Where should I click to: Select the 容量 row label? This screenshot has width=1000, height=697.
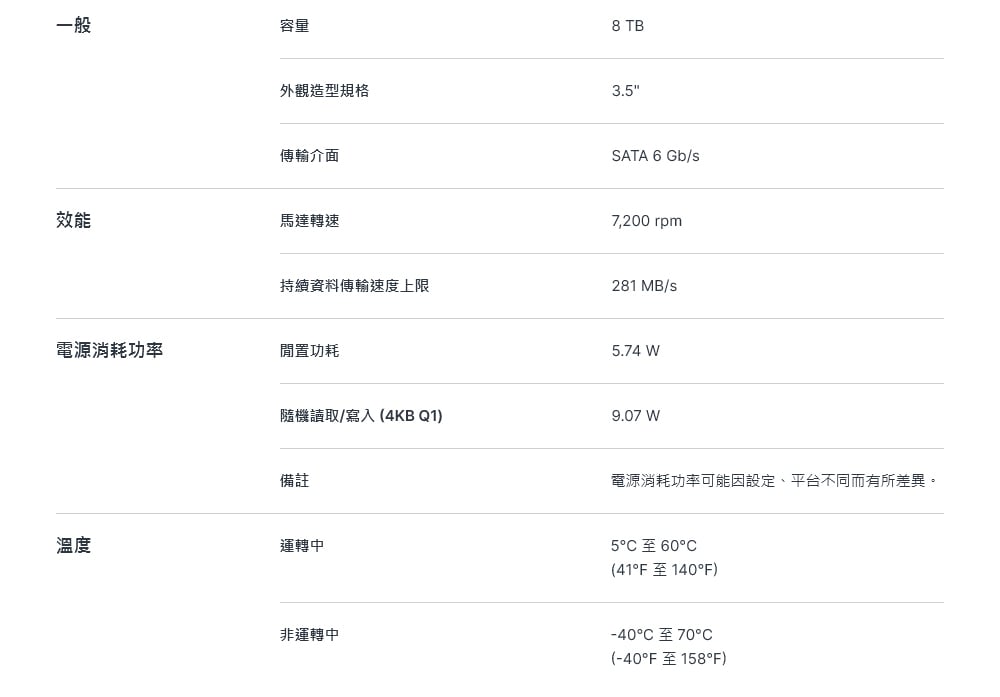click(295, 26)
